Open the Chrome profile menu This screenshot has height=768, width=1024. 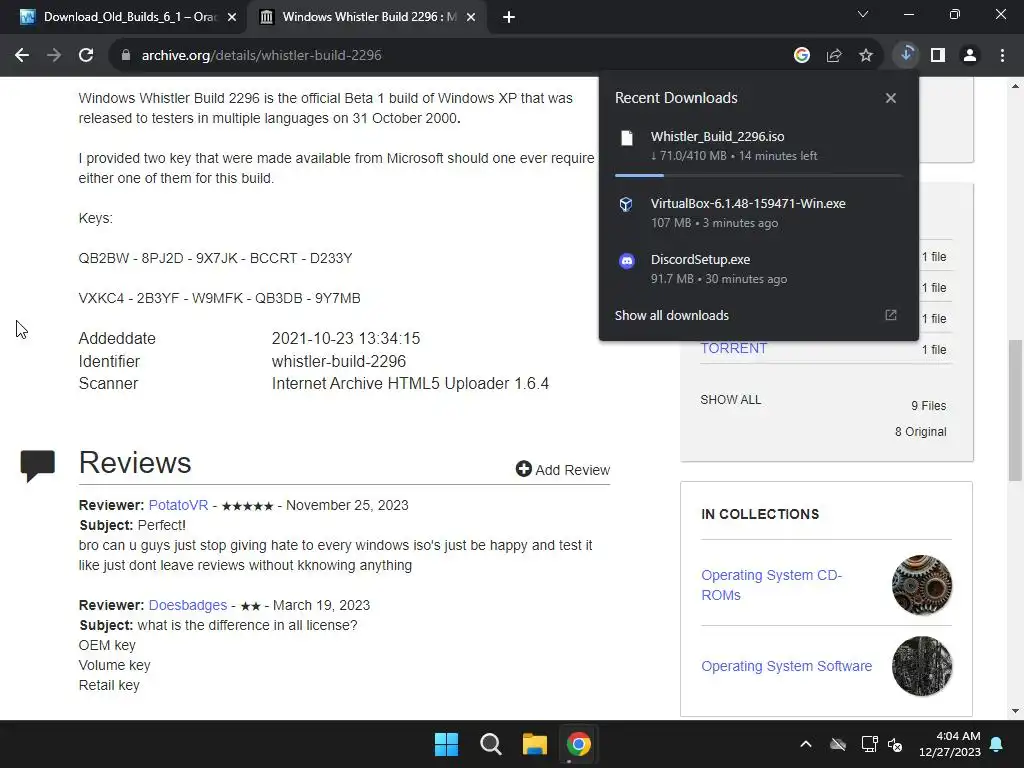(x=970, y=56)
